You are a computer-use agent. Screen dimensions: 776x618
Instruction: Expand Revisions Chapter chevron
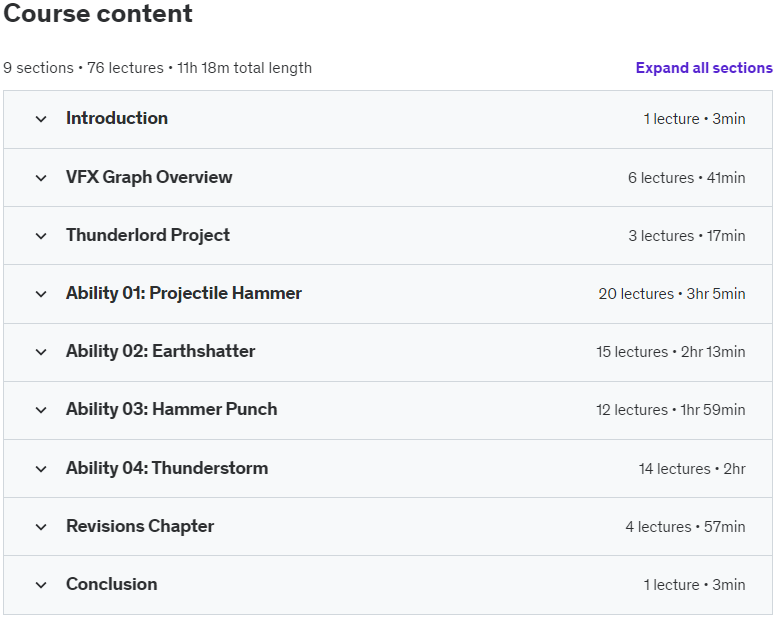pyautogui.click(x=41, y=527)
